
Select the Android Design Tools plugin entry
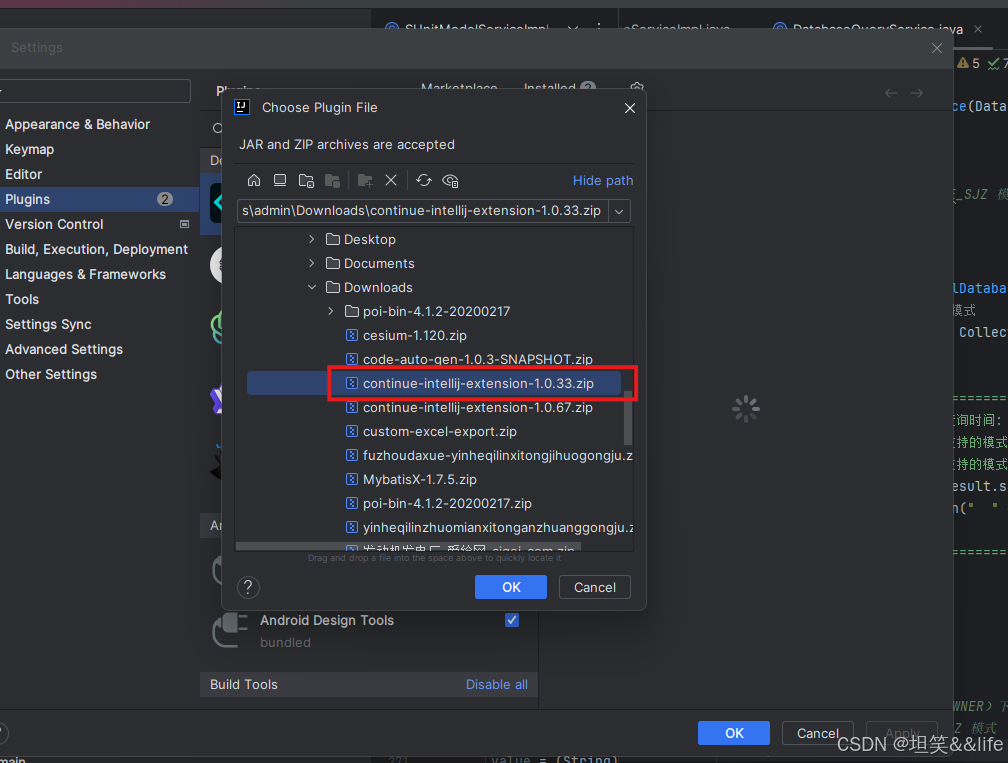click(x=368, y=631)
